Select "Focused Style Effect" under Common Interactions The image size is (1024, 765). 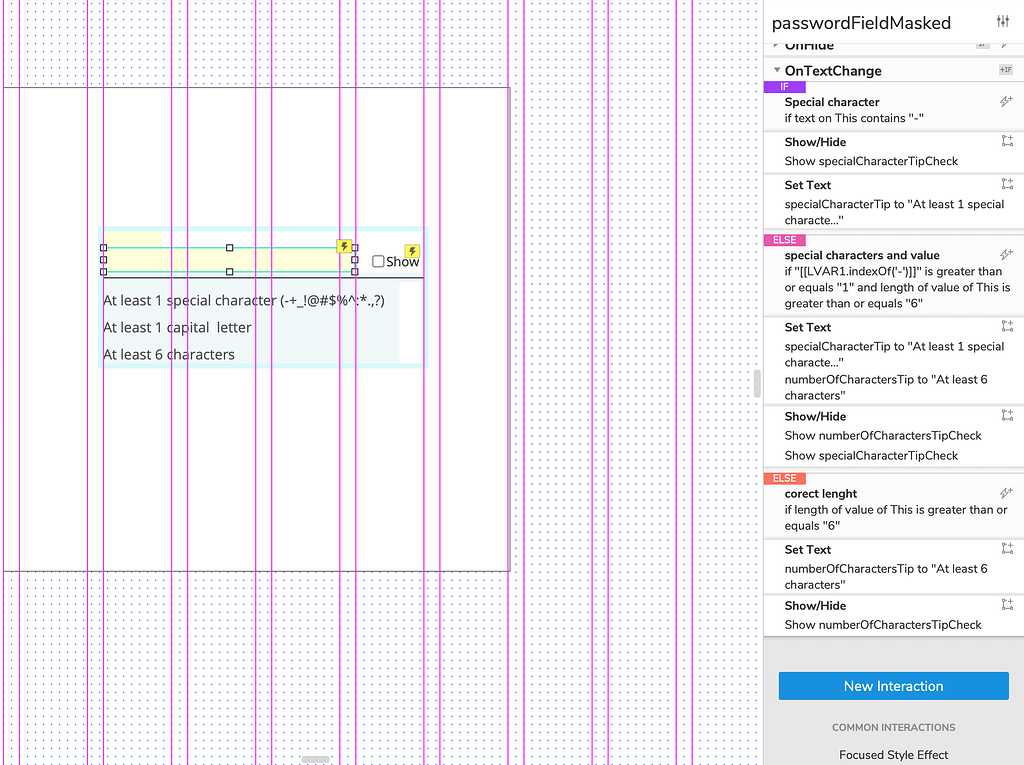coord(892,754)
